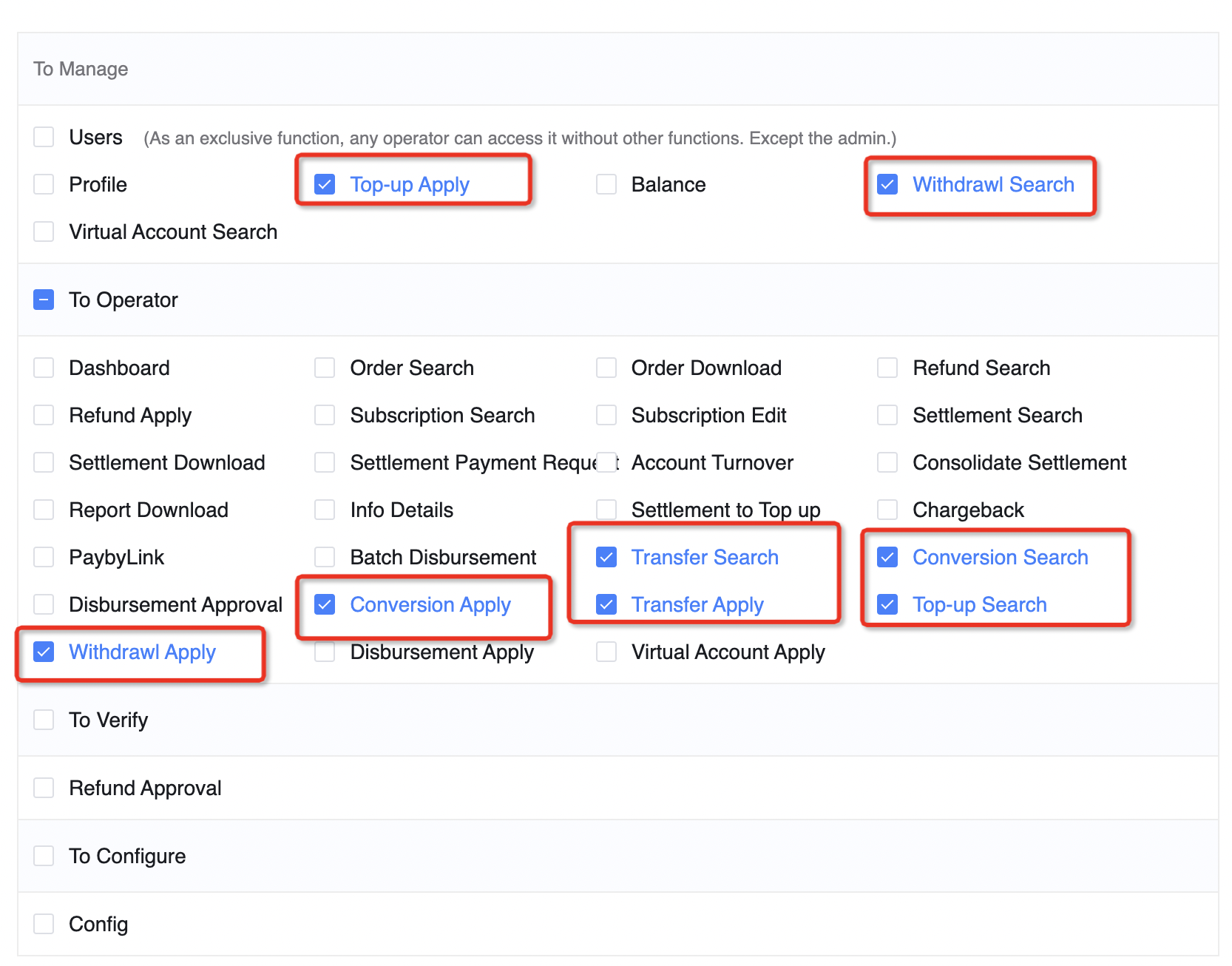The image size is (1232, 966).
Task: Check the Dashboard permission
Action: click(x=44, y=368)
